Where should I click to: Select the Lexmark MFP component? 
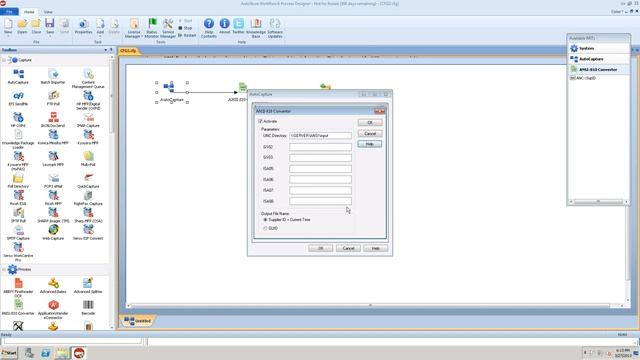tap(53, 158)
